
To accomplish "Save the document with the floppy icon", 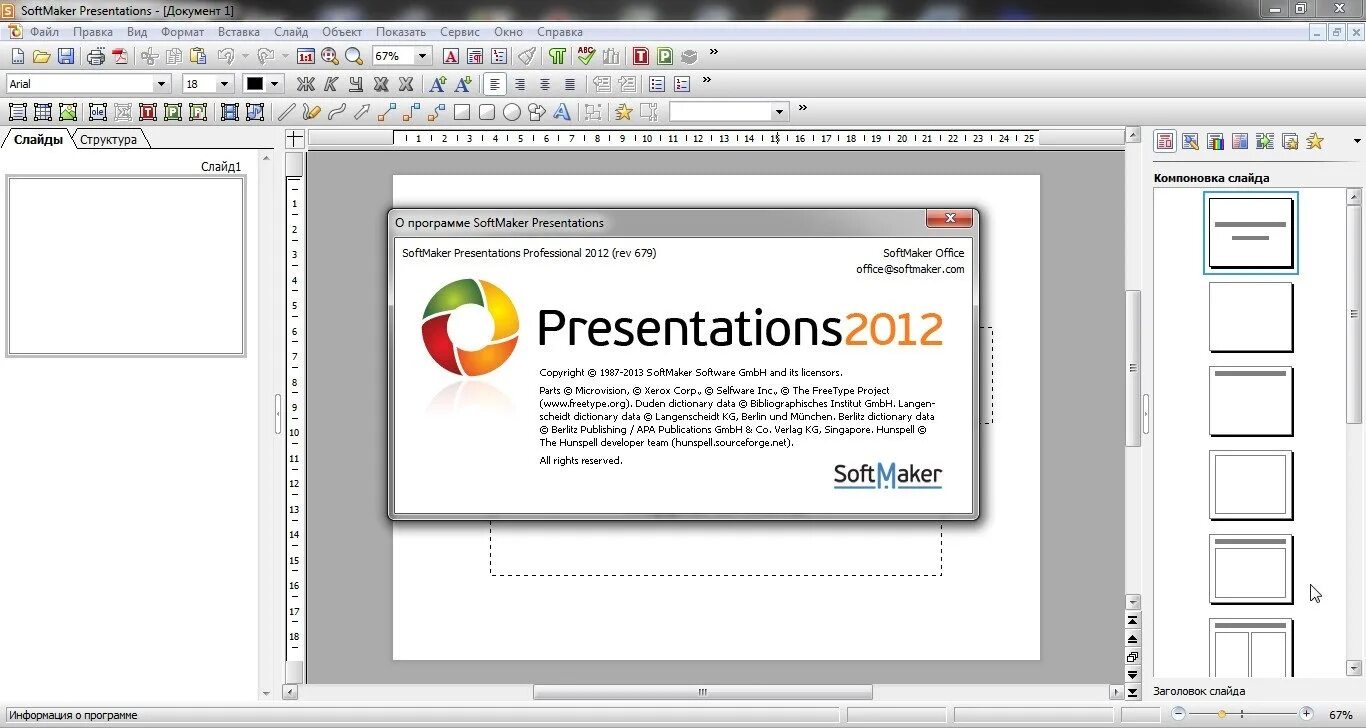I will [x=65, y=56].
